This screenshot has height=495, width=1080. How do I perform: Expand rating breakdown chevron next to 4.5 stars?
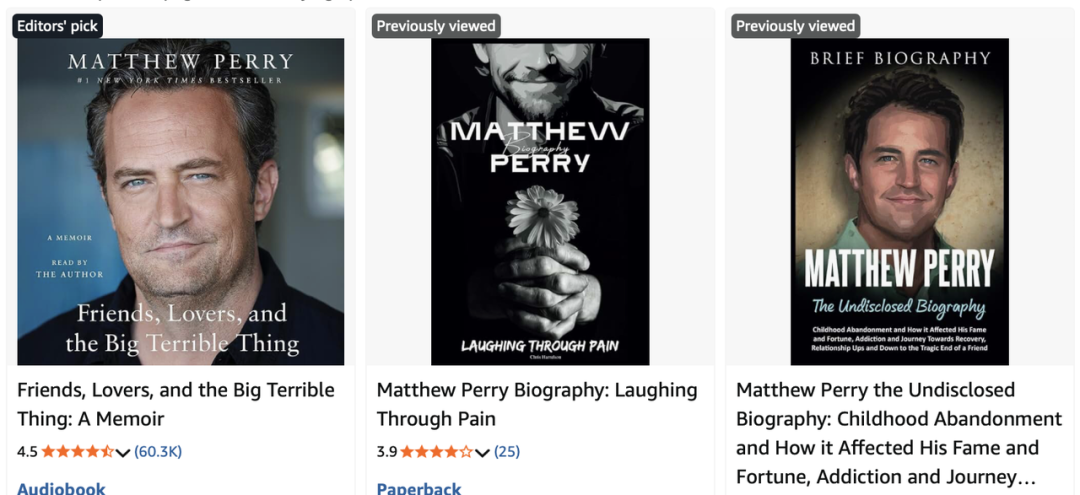click(x=123, y=453)
